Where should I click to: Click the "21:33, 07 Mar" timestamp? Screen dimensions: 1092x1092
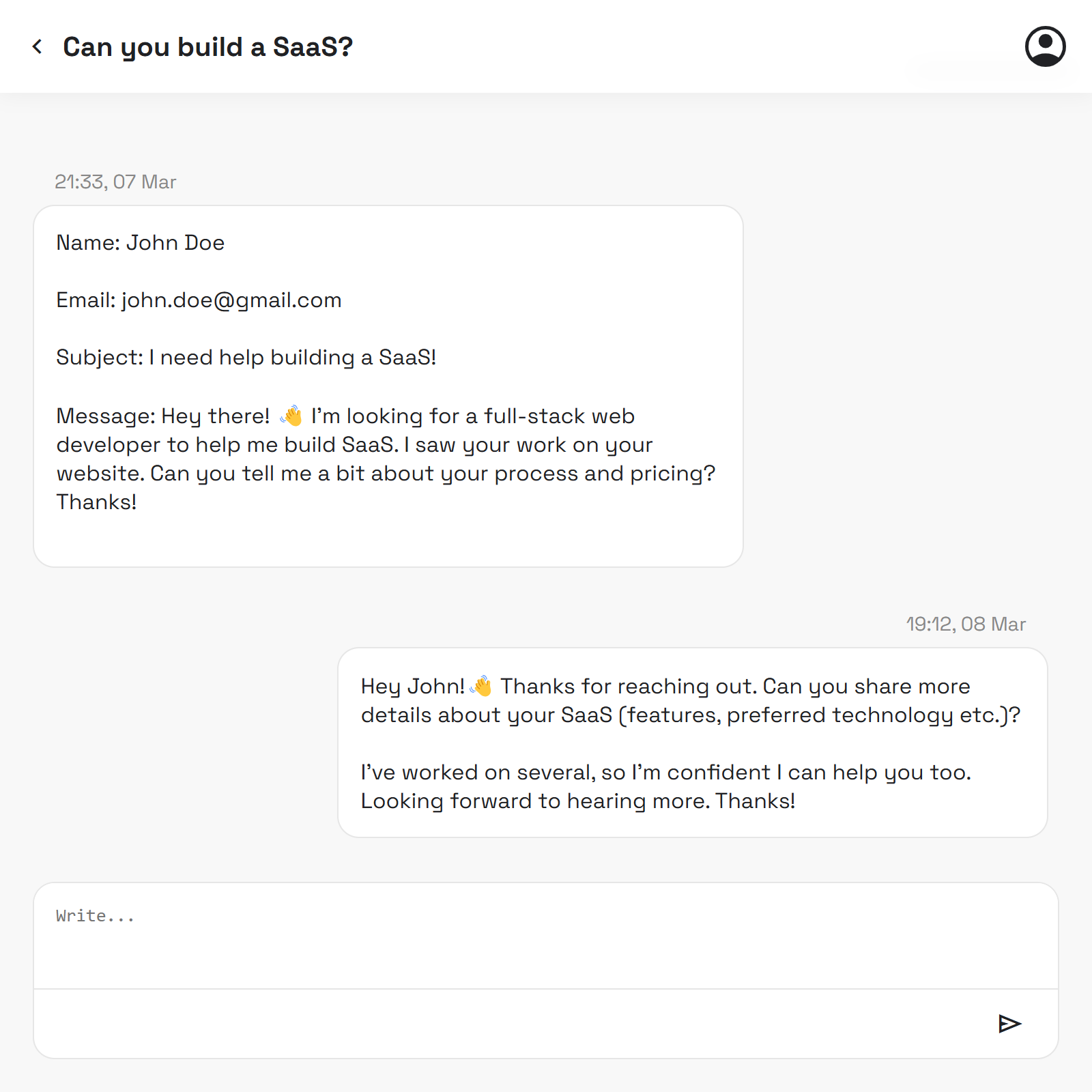115,182
